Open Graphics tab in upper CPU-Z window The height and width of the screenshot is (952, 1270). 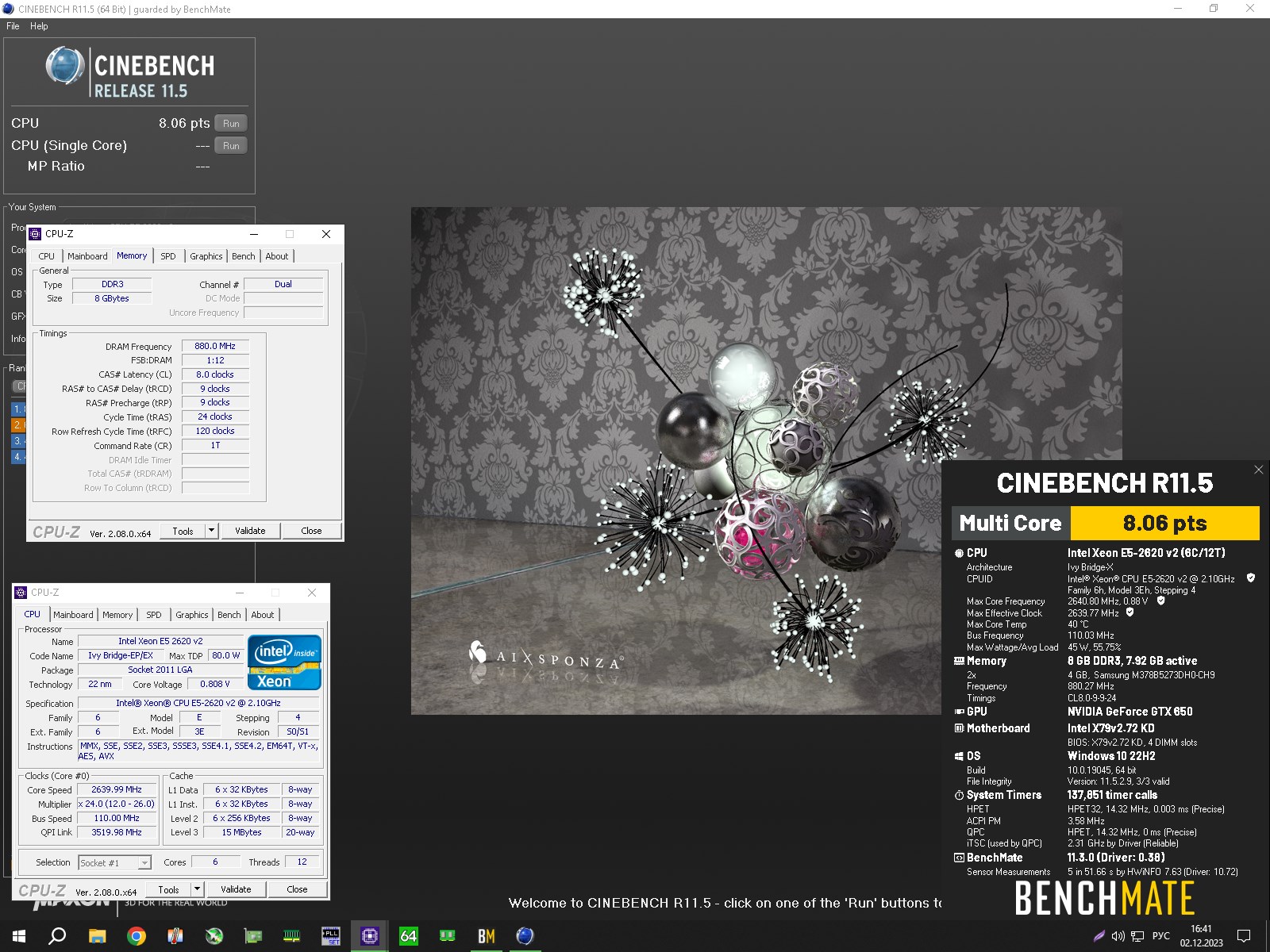(206, 256)
